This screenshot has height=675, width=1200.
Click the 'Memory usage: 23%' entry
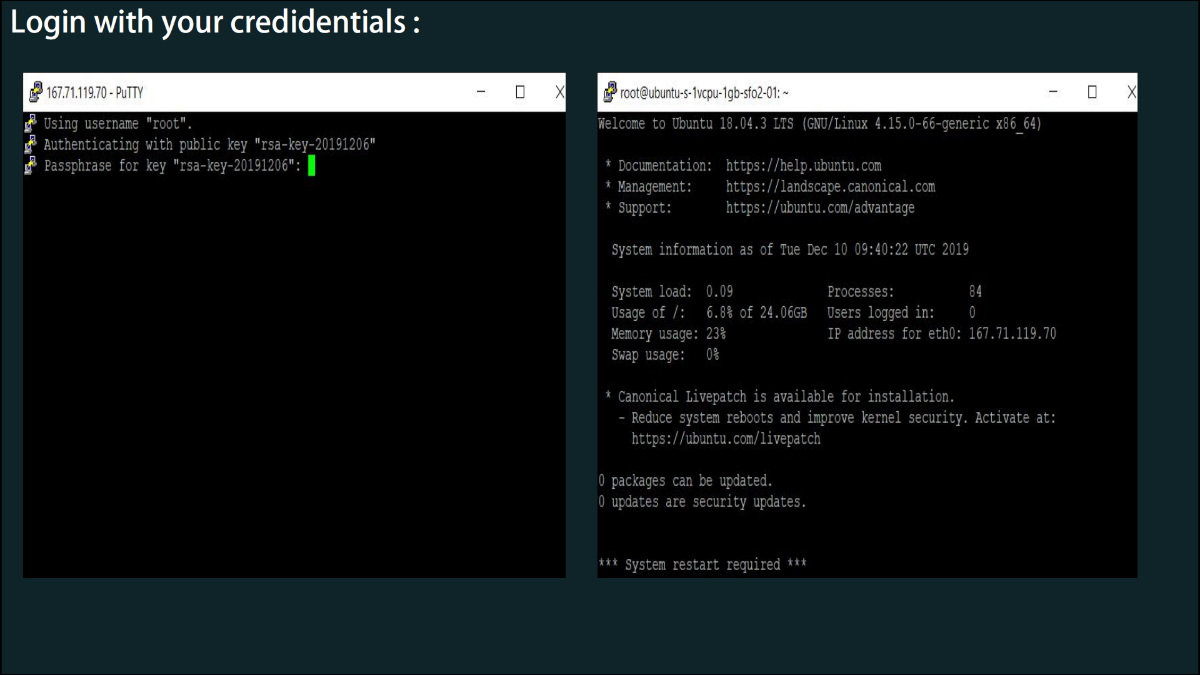coord(668,334)
